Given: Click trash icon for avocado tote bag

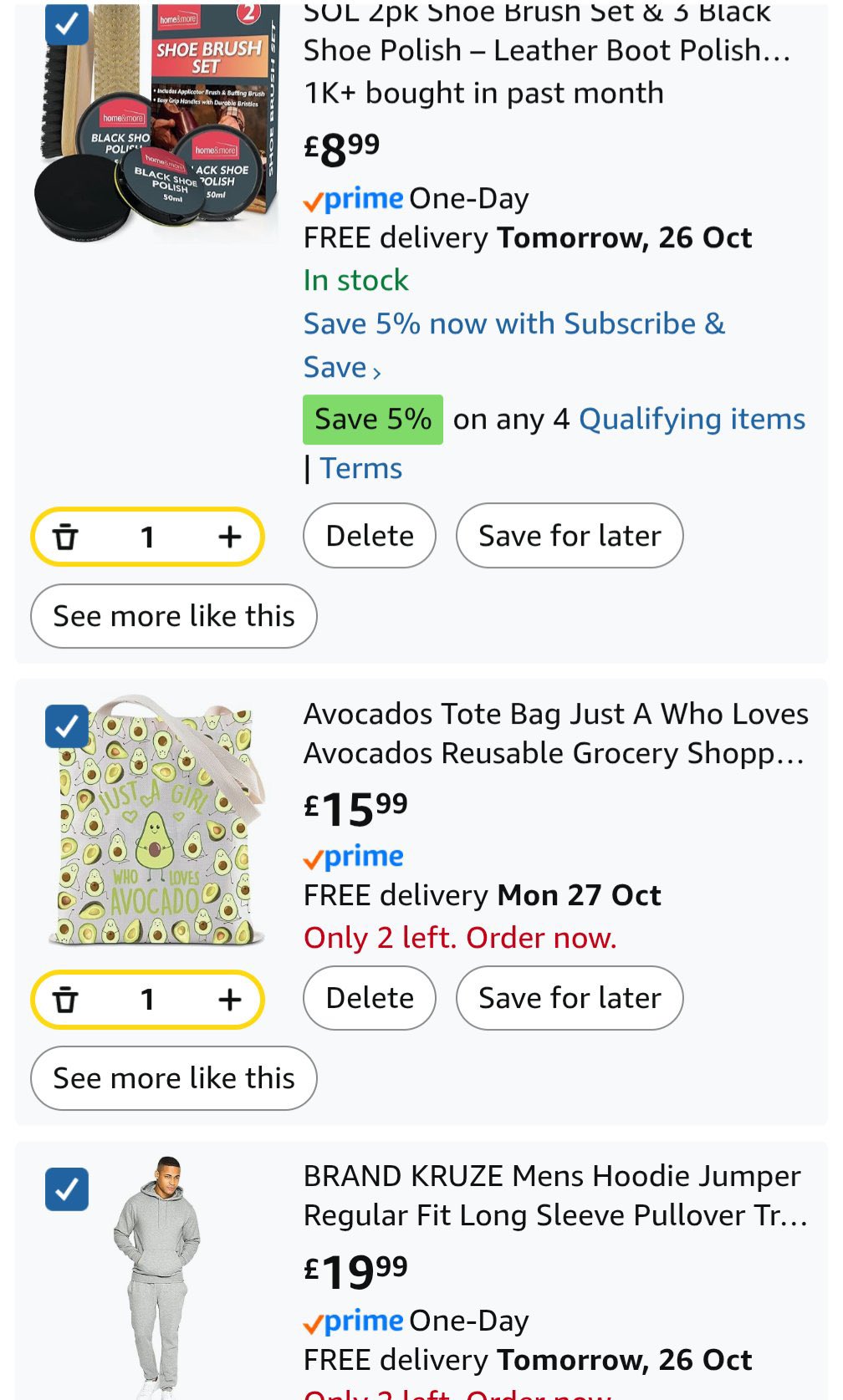Looking at the screenshot, I should (65, 999).
